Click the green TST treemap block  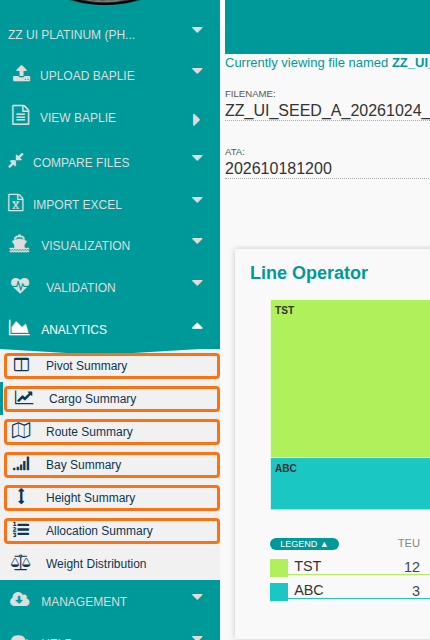(x=350, y=378)
